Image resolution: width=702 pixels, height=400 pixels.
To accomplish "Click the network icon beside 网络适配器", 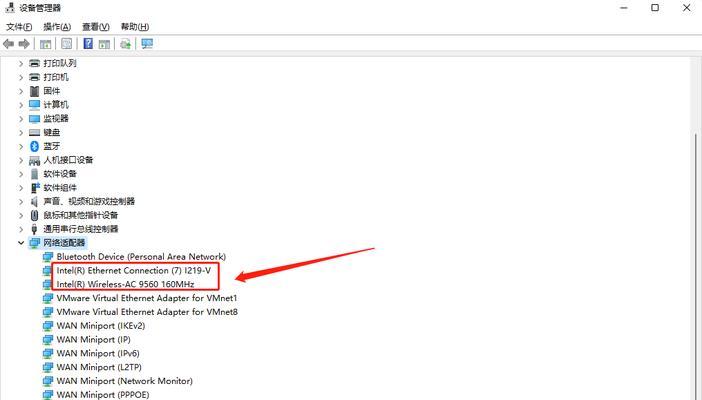I will tap(34, 243).
